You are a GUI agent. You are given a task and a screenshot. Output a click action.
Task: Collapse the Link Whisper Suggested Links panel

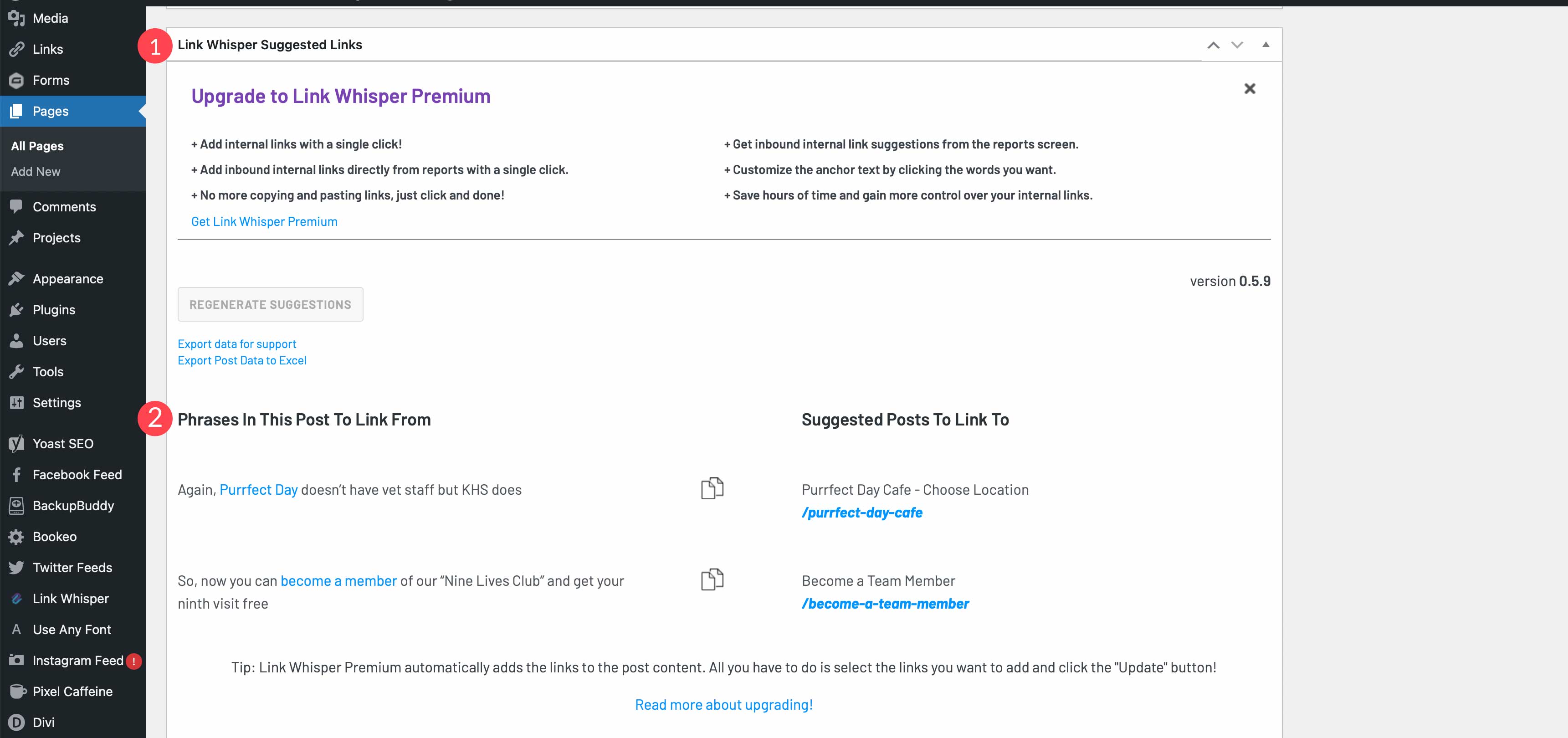pos(1264,44)
